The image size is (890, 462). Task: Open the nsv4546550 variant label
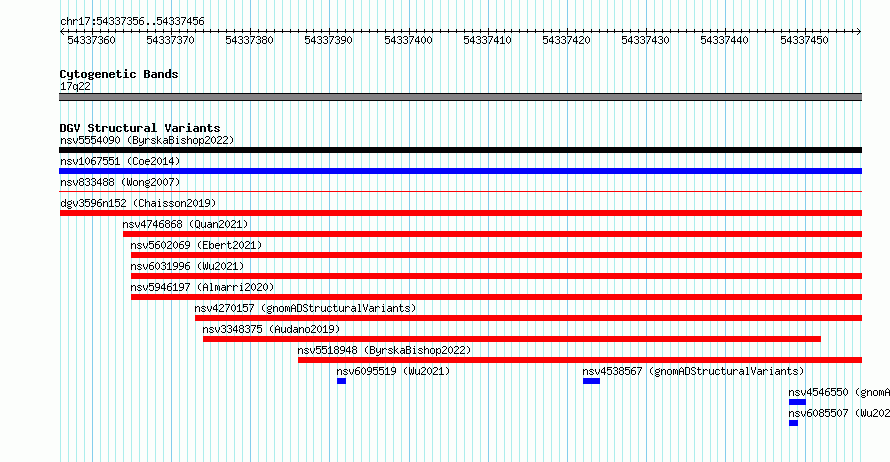839,392
